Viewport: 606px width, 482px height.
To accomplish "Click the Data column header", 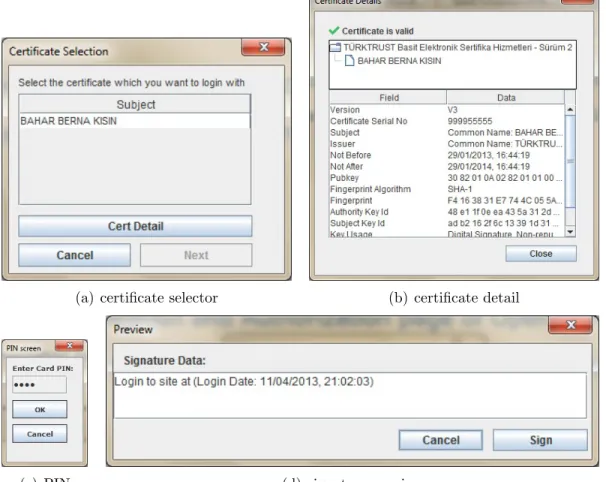I will [x=506, y=98].
